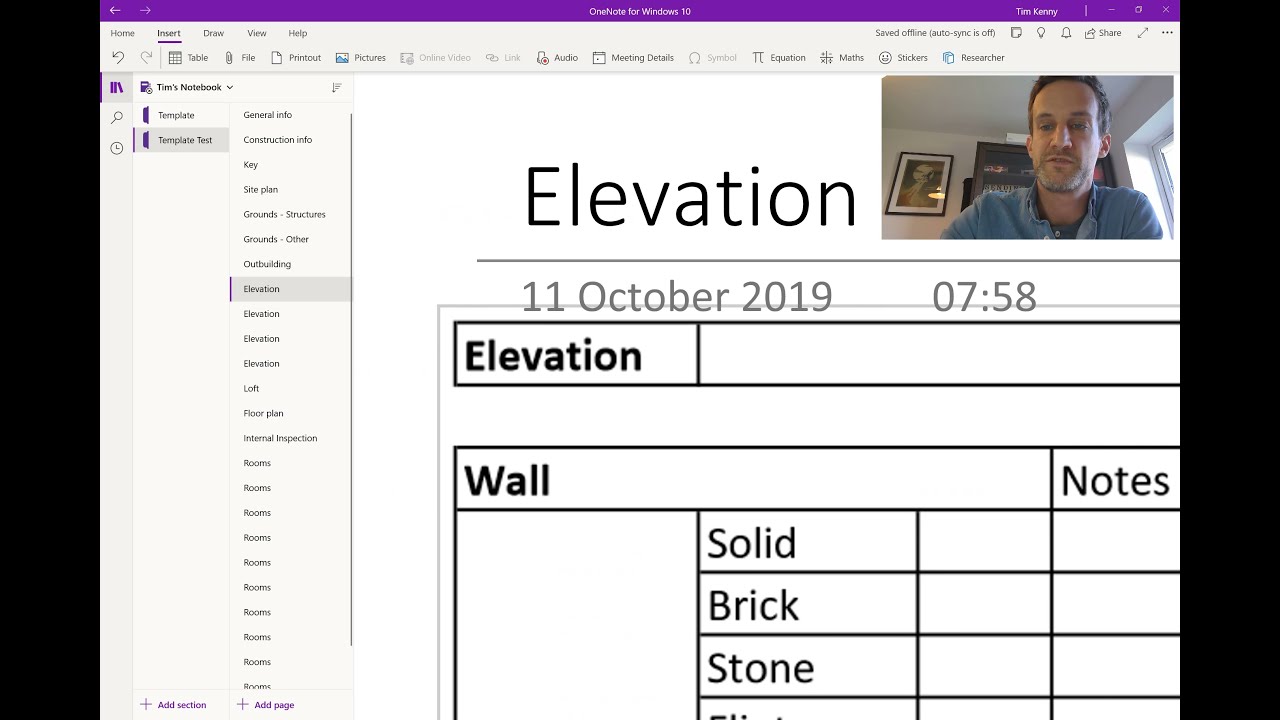This screenshot has height=720, width=1280.
Task: Click the Solid table cell
Action: click(x=808, y=542)
